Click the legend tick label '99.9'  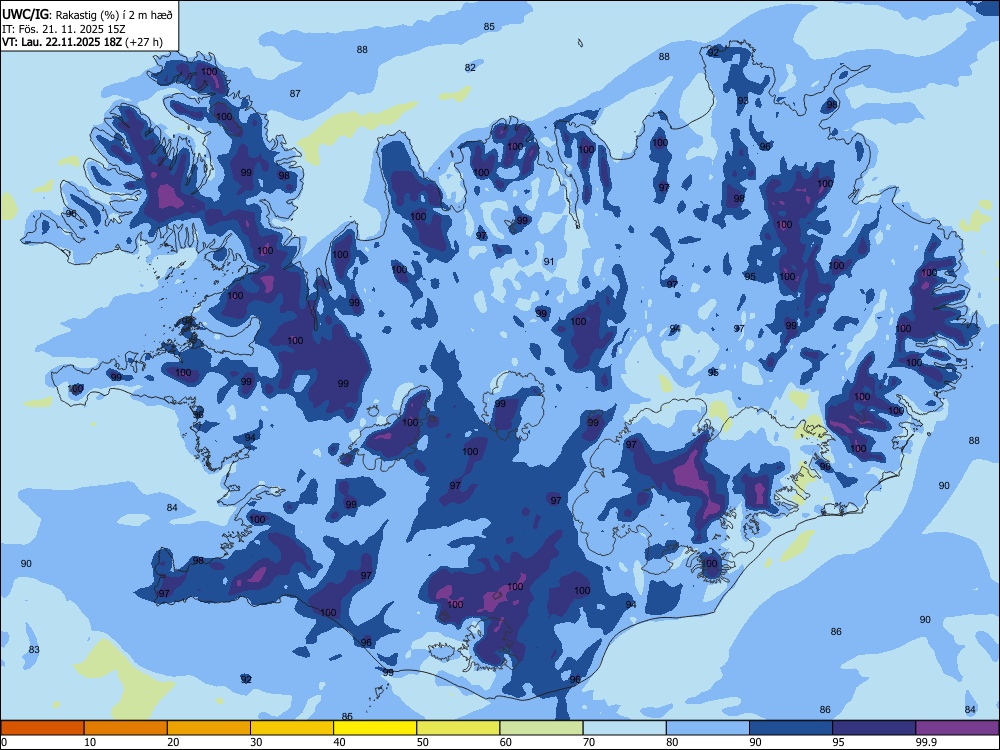click(925, 742)
